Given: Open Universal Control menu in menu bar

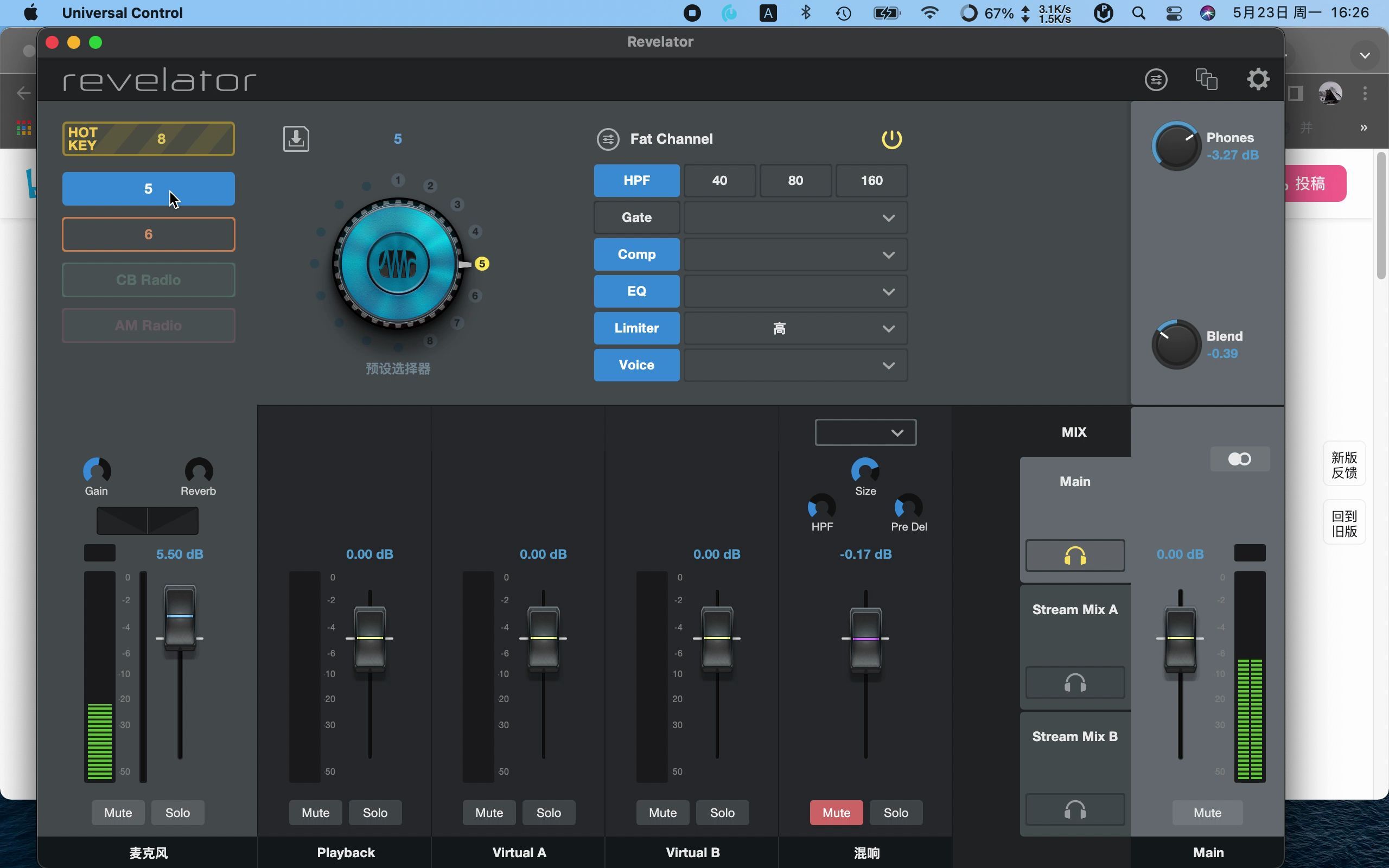Looking at the screenshot, I should [x=122, y=12].
